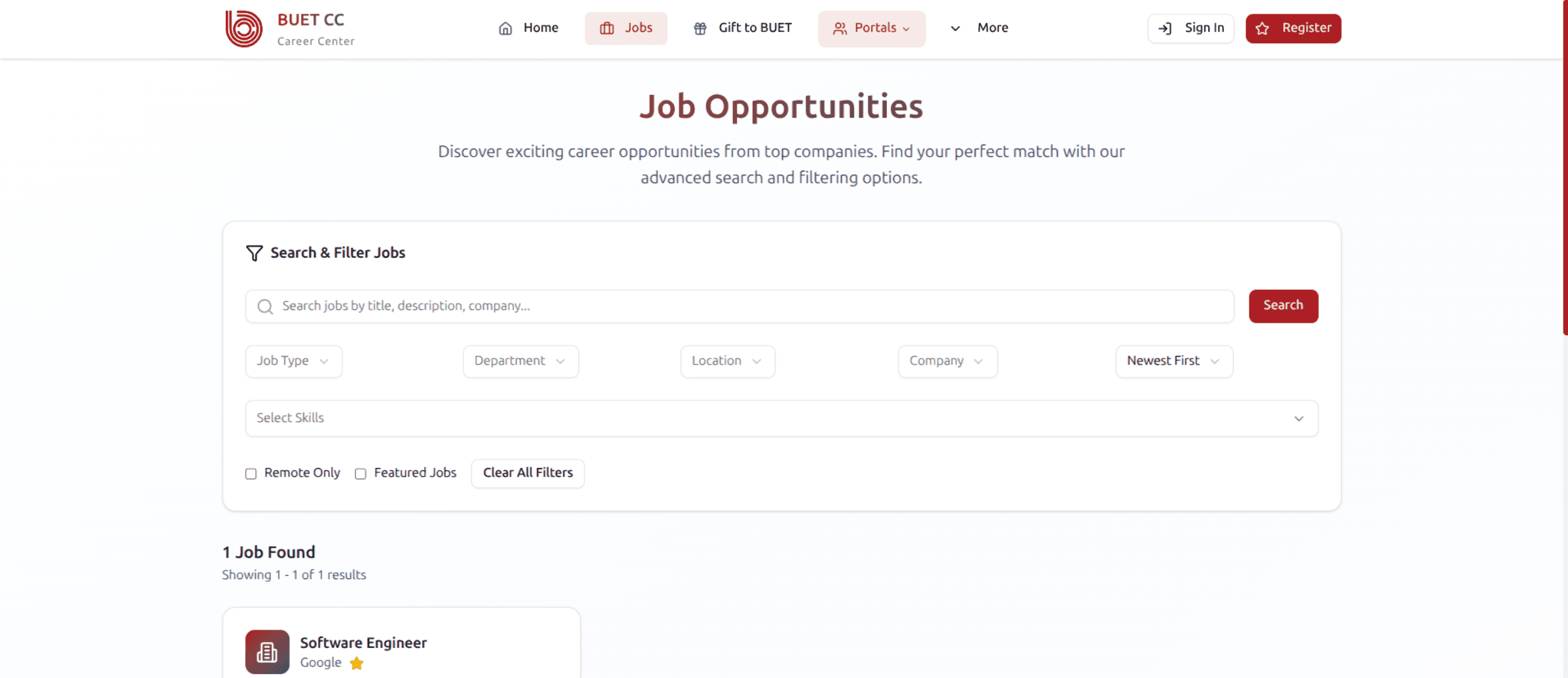
Task: Click the filter funnel beside Search & Filter Jobs
Action: [254, 253]
